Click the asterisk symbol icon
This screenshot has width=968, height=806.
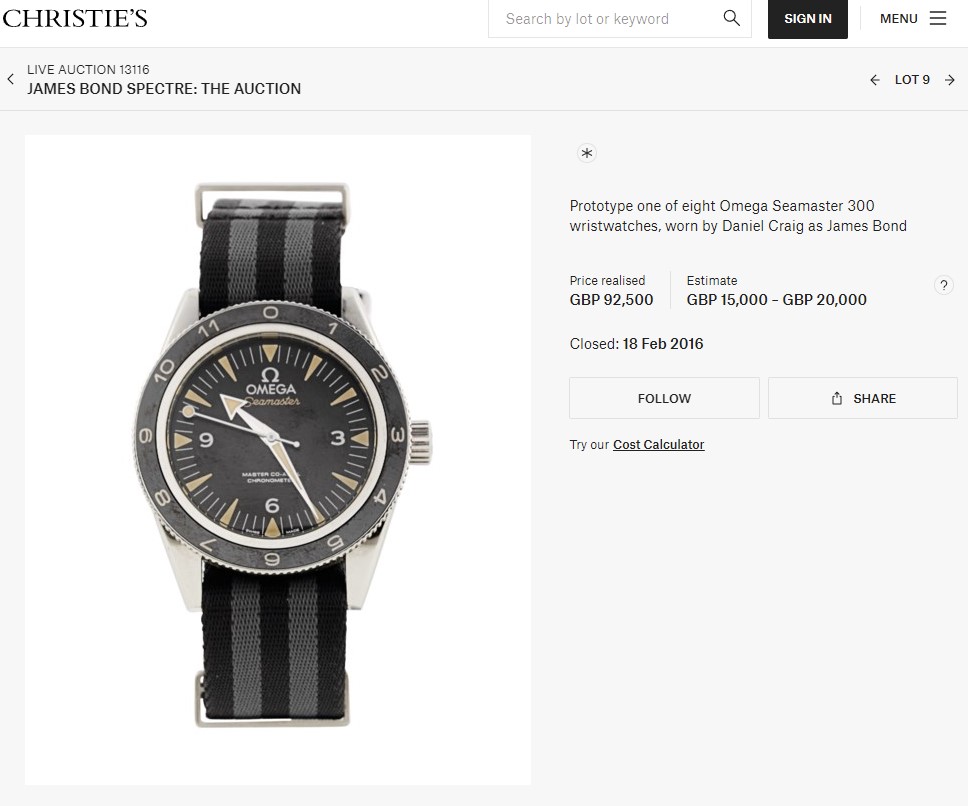(587, 153)
